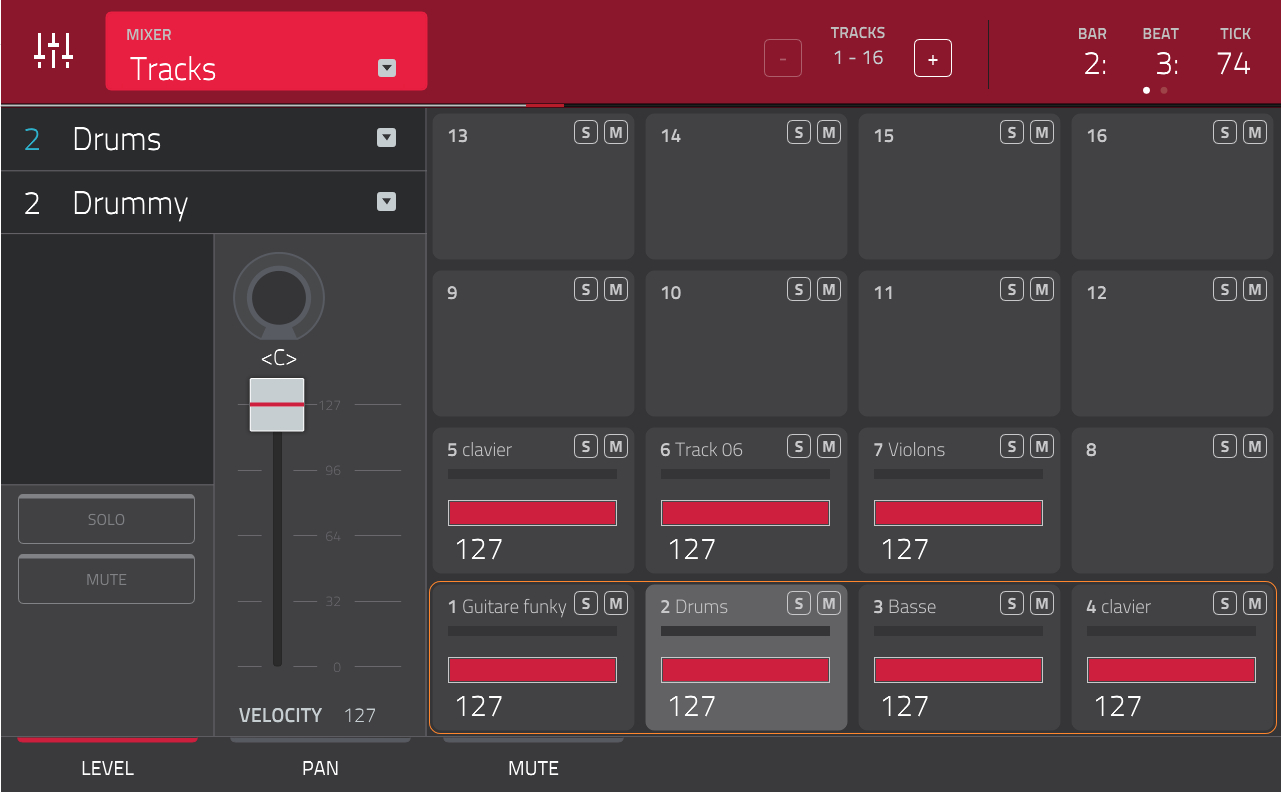Viewport: 1281px width, 792px height.
Task: Solo track 1 Guitare funky
Action: click(586, 603)
